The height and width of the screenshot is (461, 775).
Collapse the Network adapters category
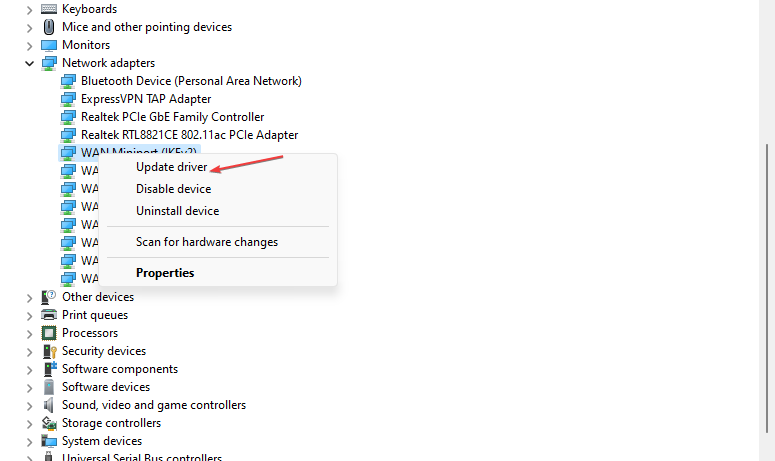pyautogui.click(x=29, y=63)
